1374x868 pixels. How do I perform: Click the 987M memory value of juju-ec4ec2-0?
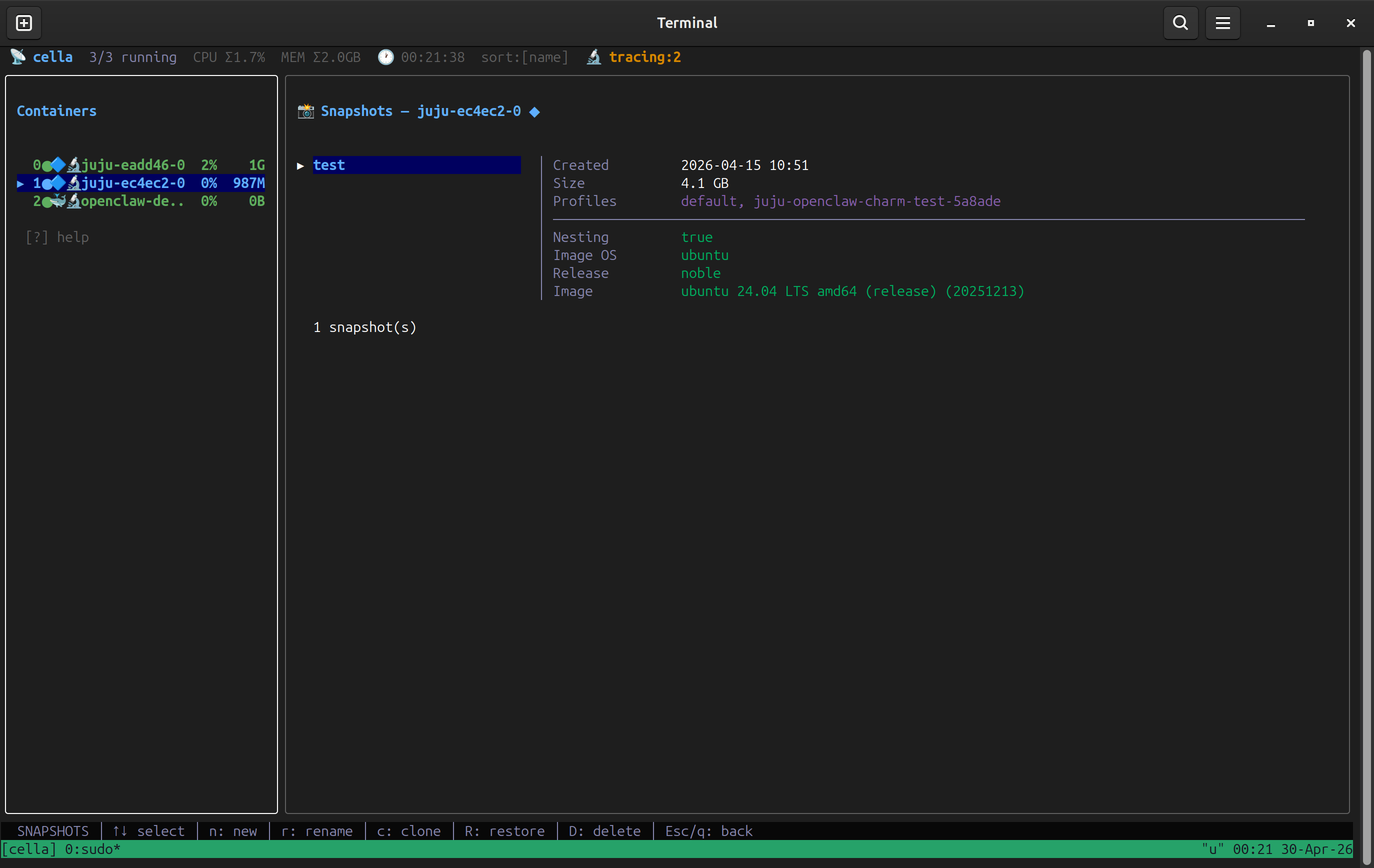tap(249, 183)
